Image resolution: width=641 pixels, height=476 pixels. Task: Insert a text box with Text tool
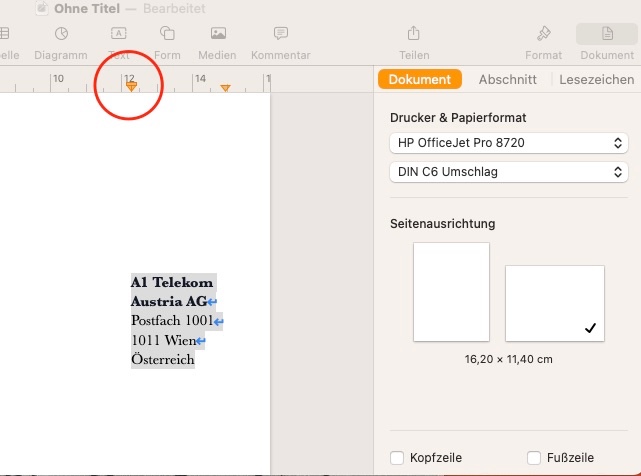[x=118, y=41]
